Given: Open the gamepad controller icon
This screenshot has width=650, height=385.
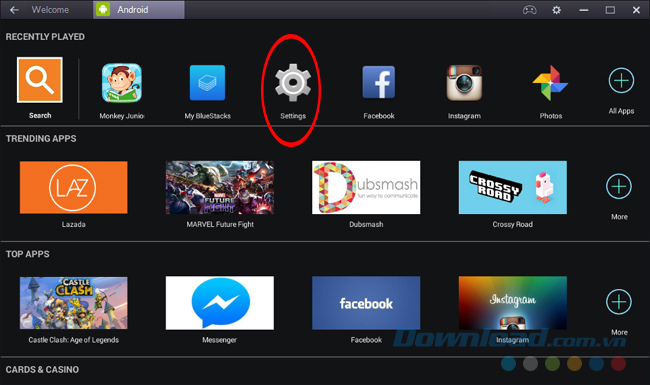Looking at the screenshot, I should click(529, 10).
